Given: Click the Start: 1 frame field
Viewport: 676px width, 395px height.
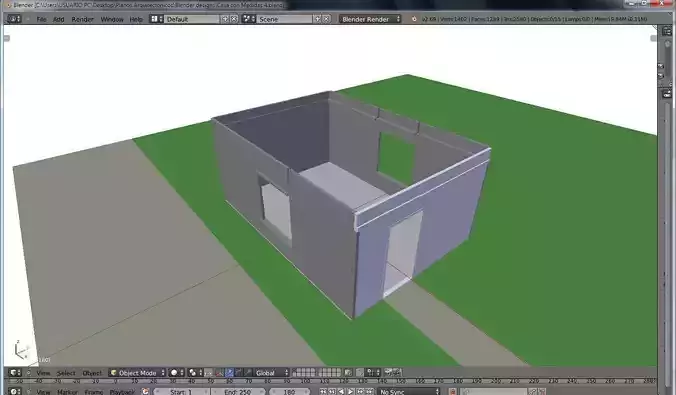Looking at the screenshot, I should coord(181,392).
